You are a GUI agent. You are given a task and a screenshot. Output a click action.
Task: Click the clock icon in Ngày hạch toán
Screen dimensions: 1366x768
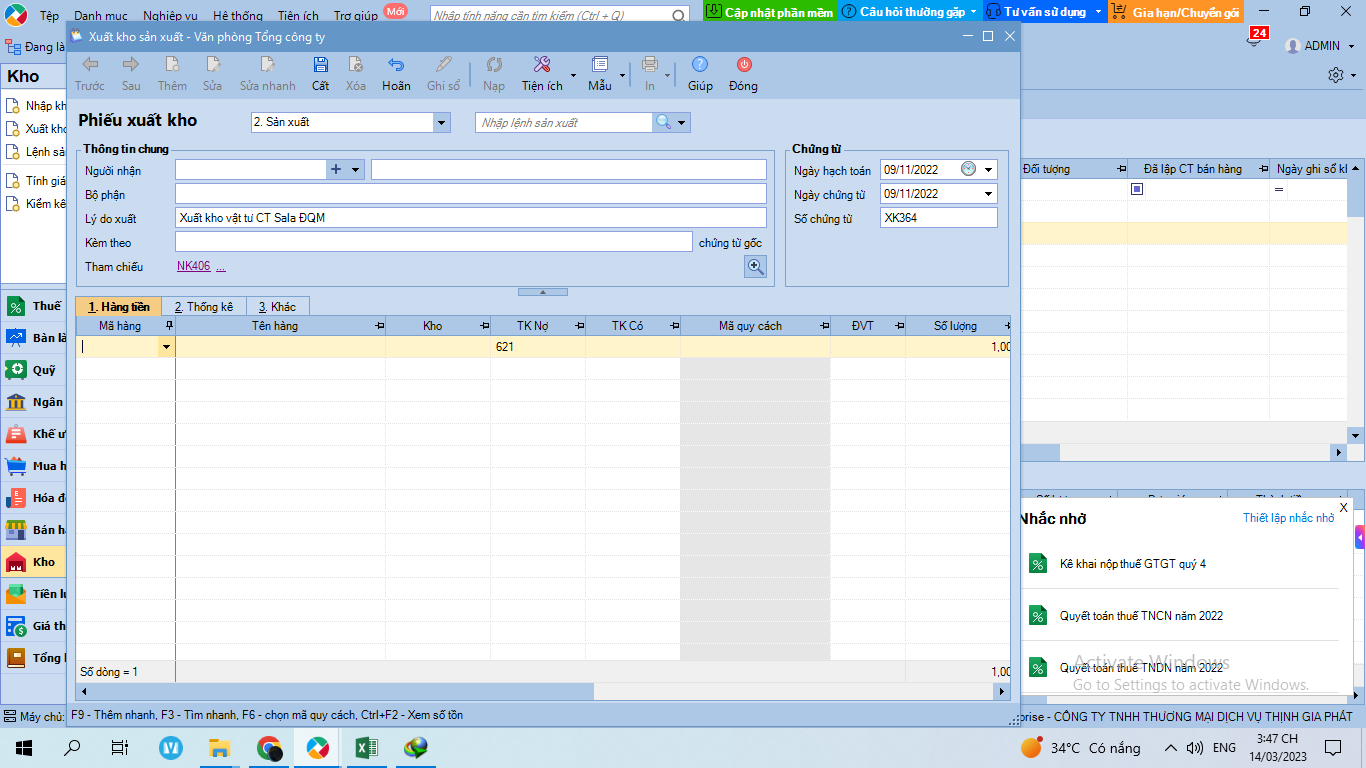pyautogui.click(x=968, y=169)
